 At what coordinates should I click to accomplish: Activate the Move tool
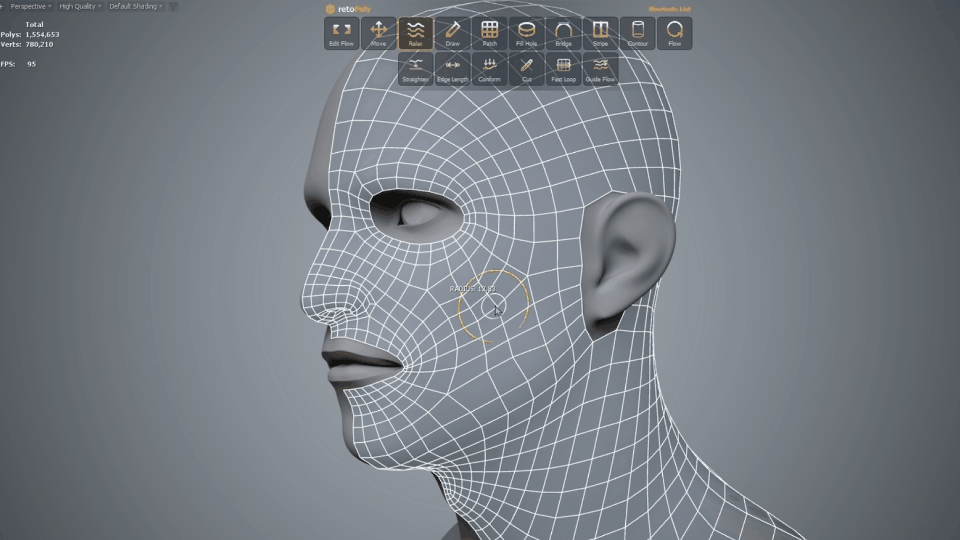pyautogui.click(x=378, y=33)
